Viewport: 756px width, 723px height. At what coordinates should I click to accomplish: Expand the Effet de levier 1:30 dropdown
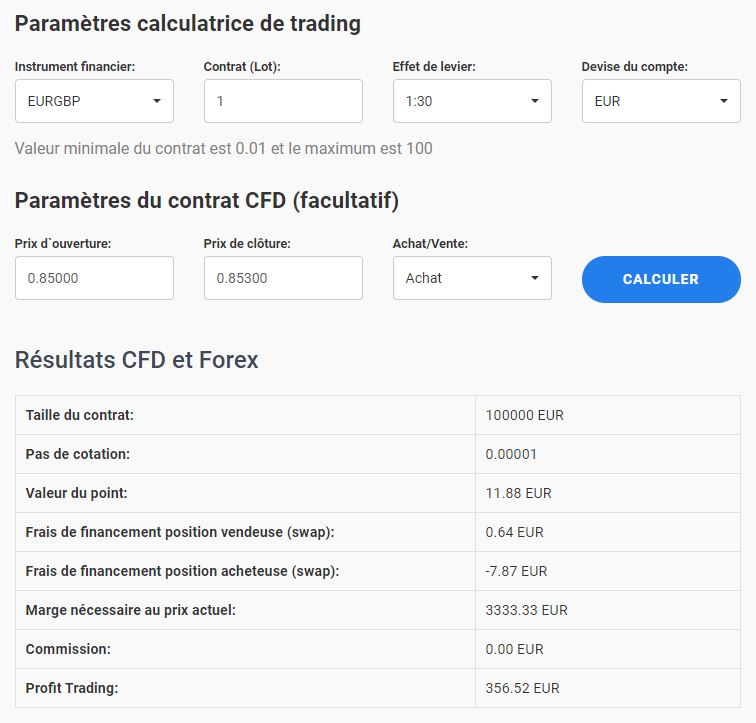click(472, 101)
